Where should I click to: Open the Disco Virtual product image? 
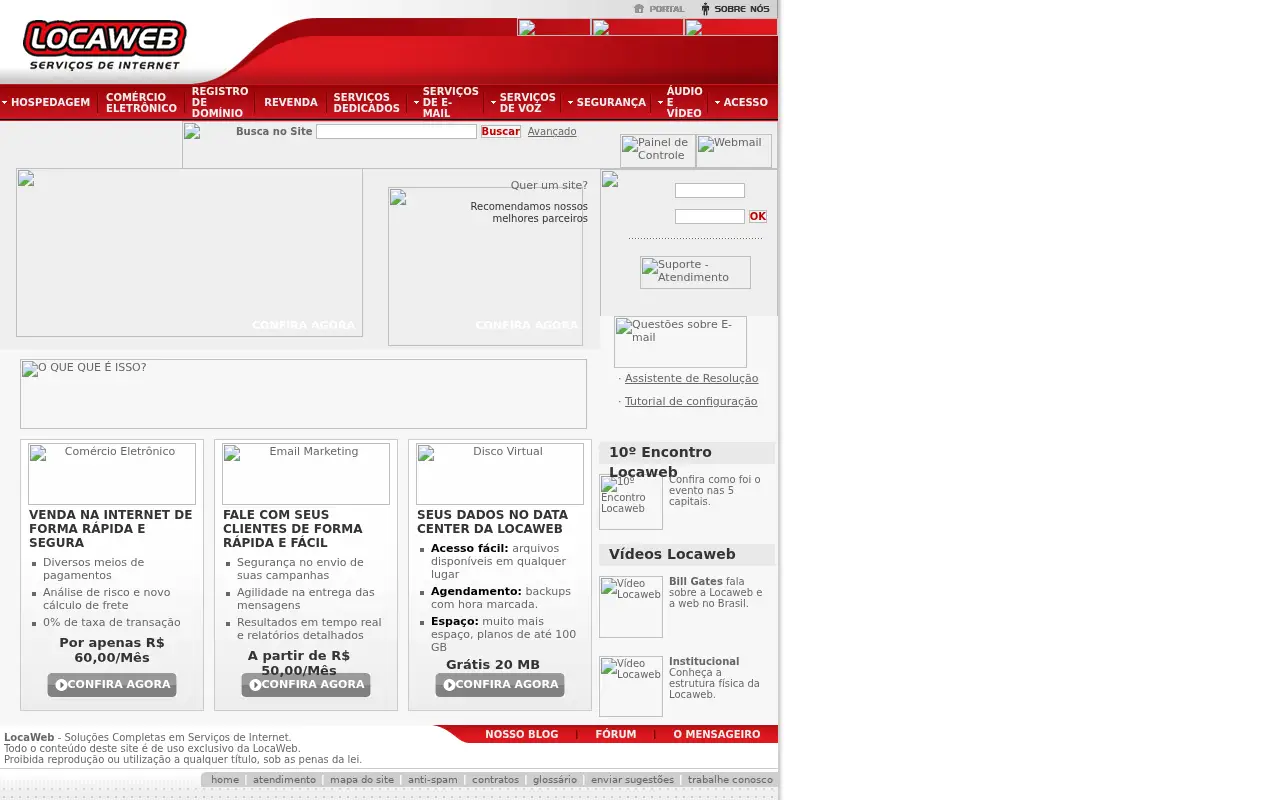point(500,474)
